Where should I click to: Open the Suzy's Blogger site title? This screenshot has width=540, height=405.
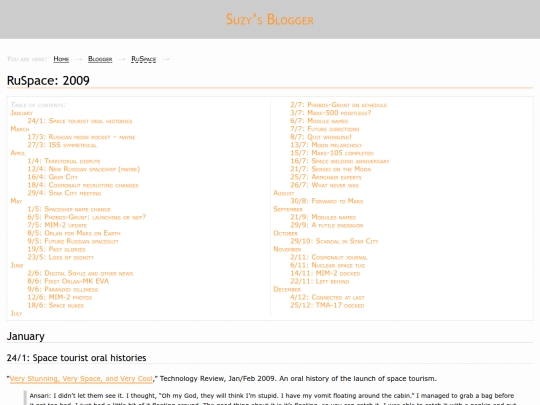point(270,20)
